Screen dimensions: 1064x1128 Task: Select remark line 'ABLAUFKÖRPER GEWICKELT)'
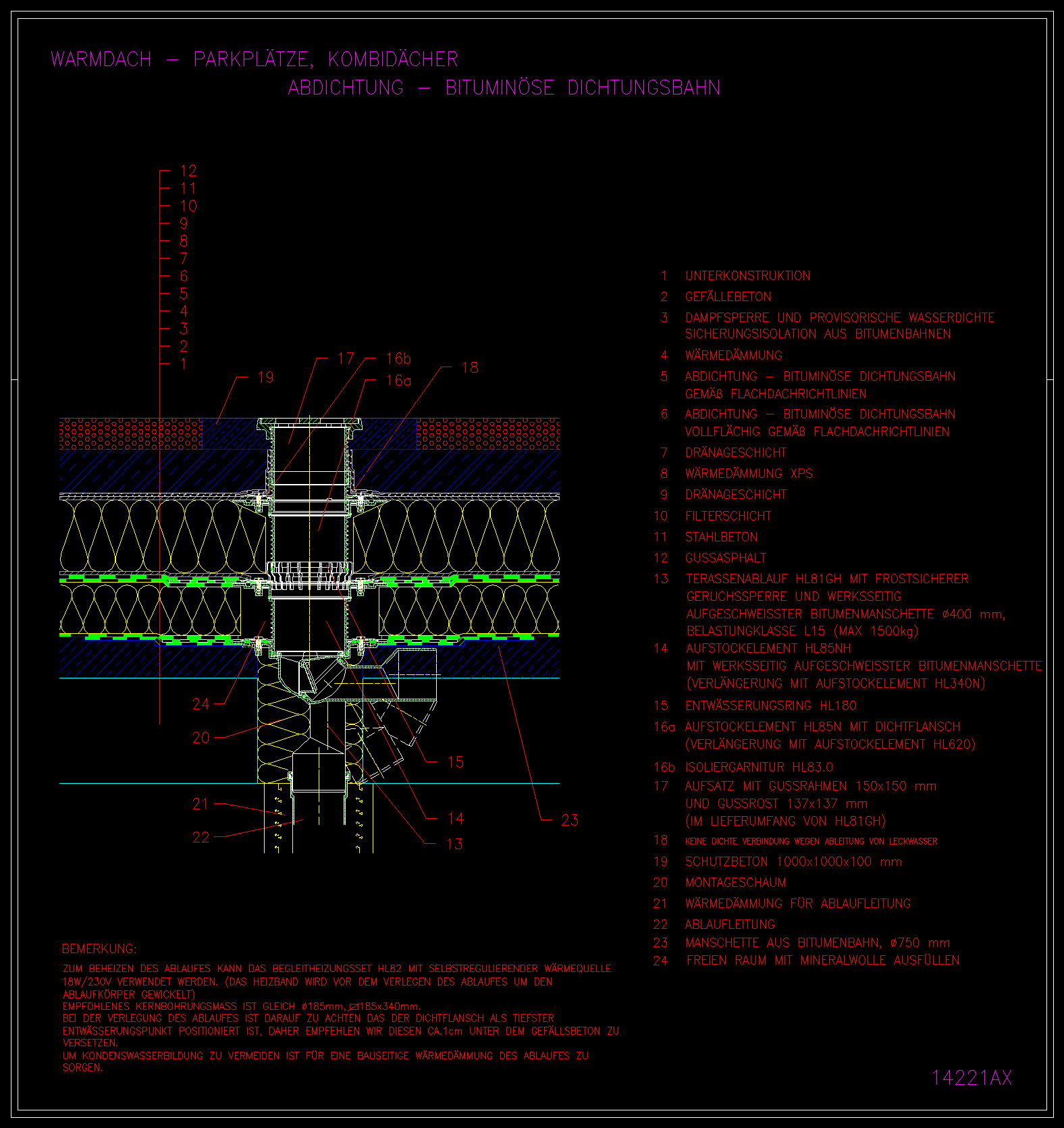click(x=129, y=994)
